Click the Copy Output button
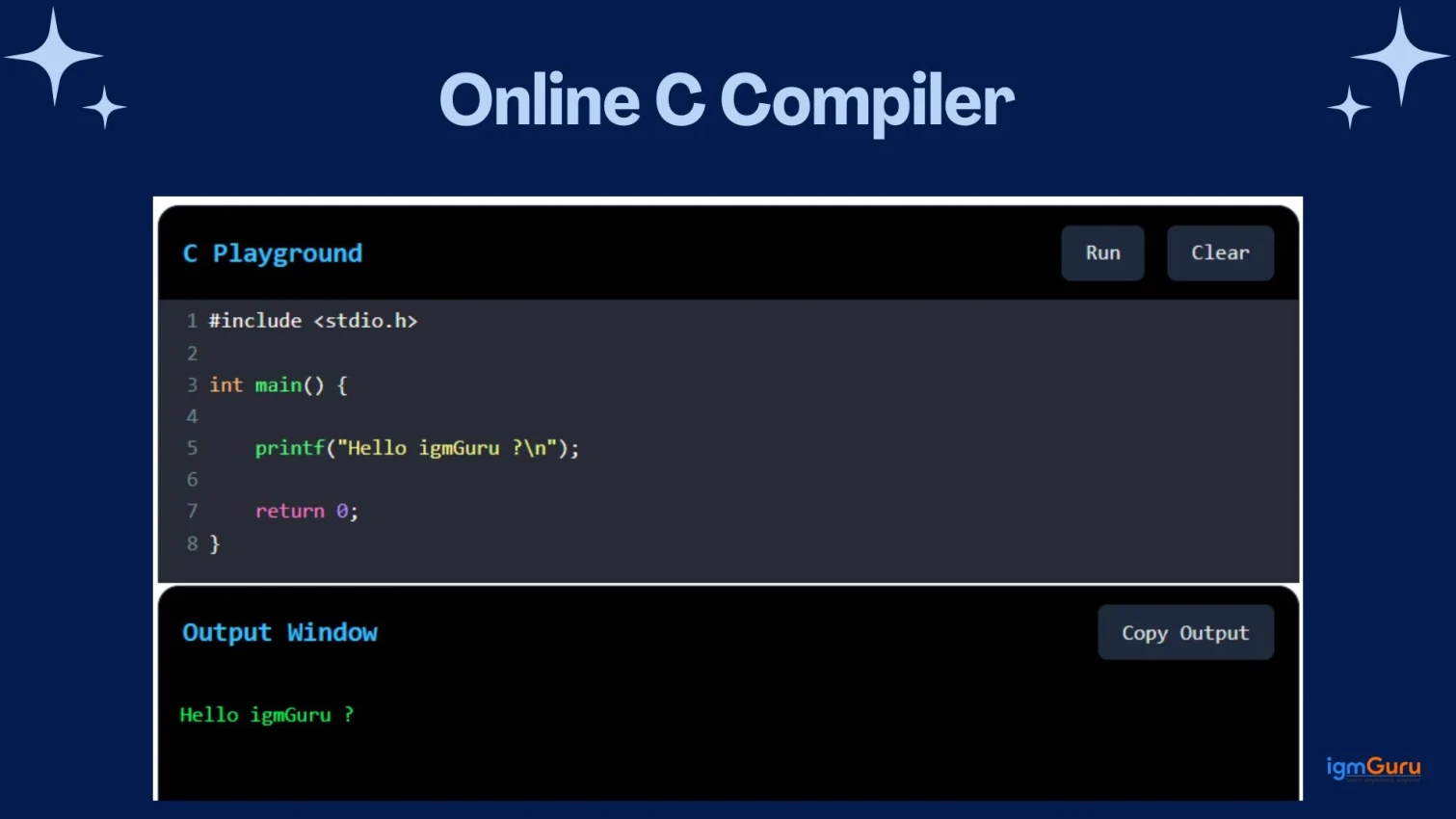1456x819 pixels. (1185, 633)
